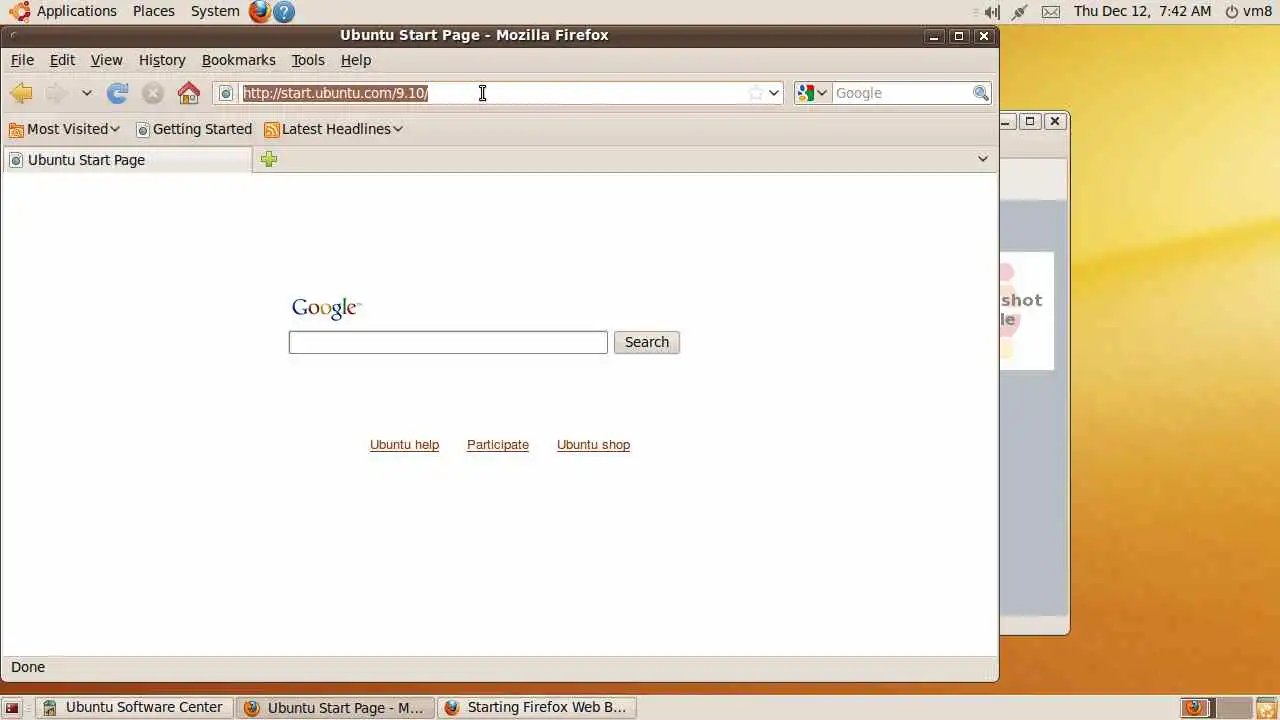Switch to Ubuntu Start Page taskbar button

pos(335,708)
